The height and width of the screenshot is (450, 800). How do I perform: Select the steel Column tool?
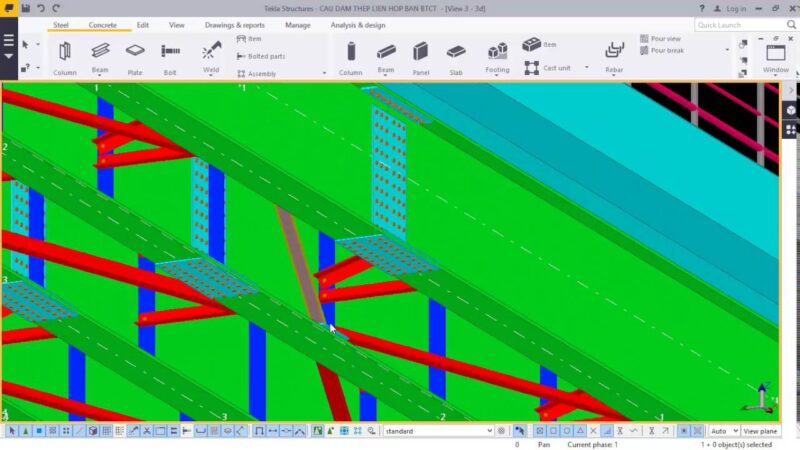point(65,58)
